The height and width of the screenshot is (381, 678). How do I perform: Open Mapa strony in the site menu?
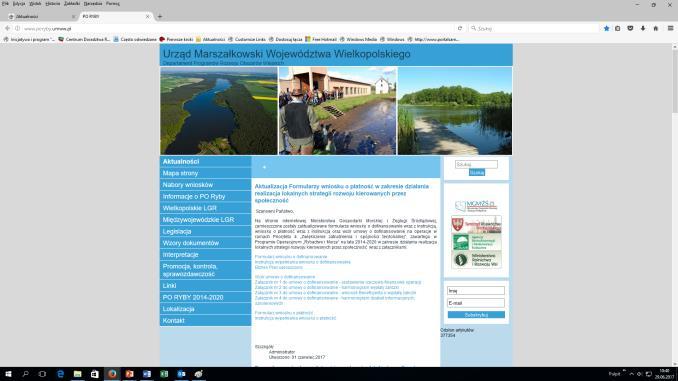pos(205,173)
